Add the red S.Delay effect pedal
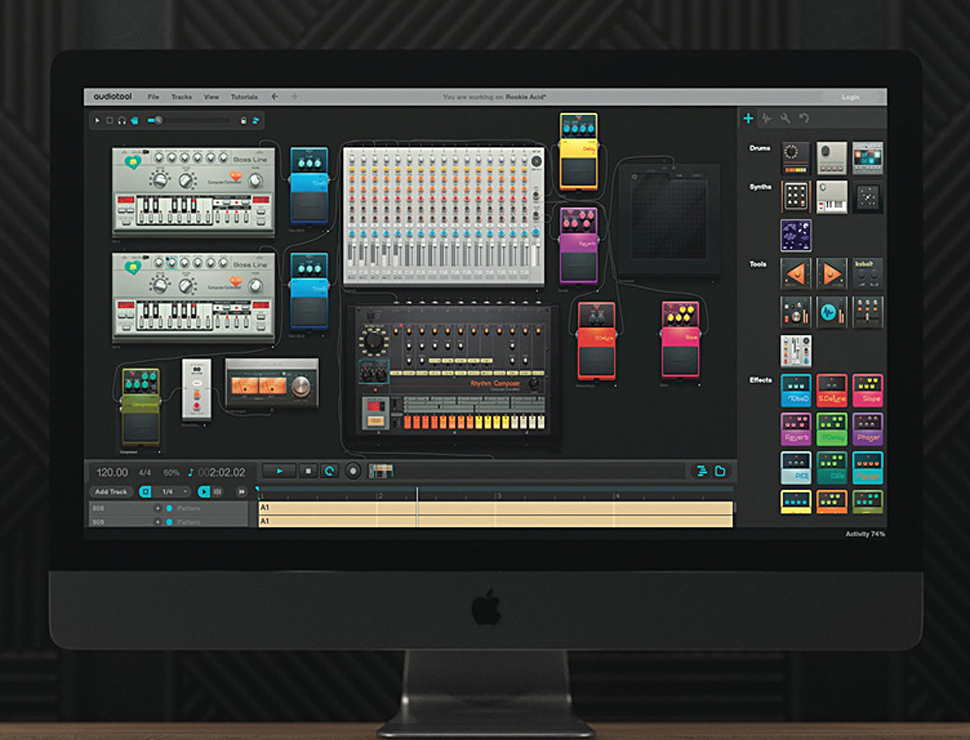This screenshot has width=970, height=740. pos(831,390)
